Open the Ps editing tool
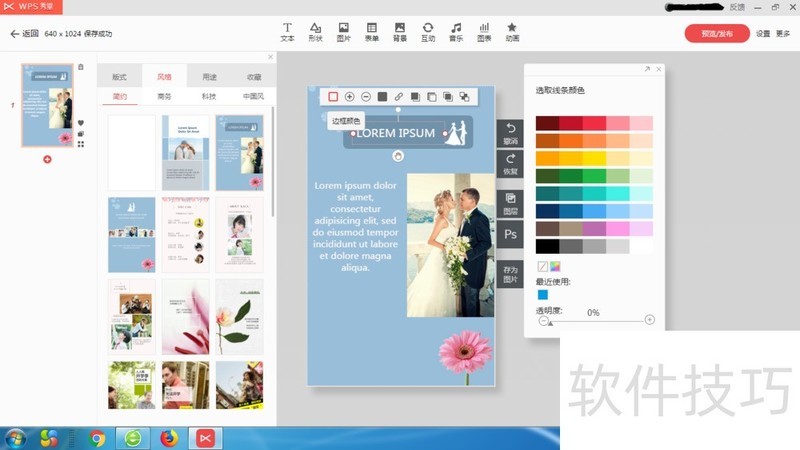This screenshot has height=450, width=800. click(x=510, y=234)
